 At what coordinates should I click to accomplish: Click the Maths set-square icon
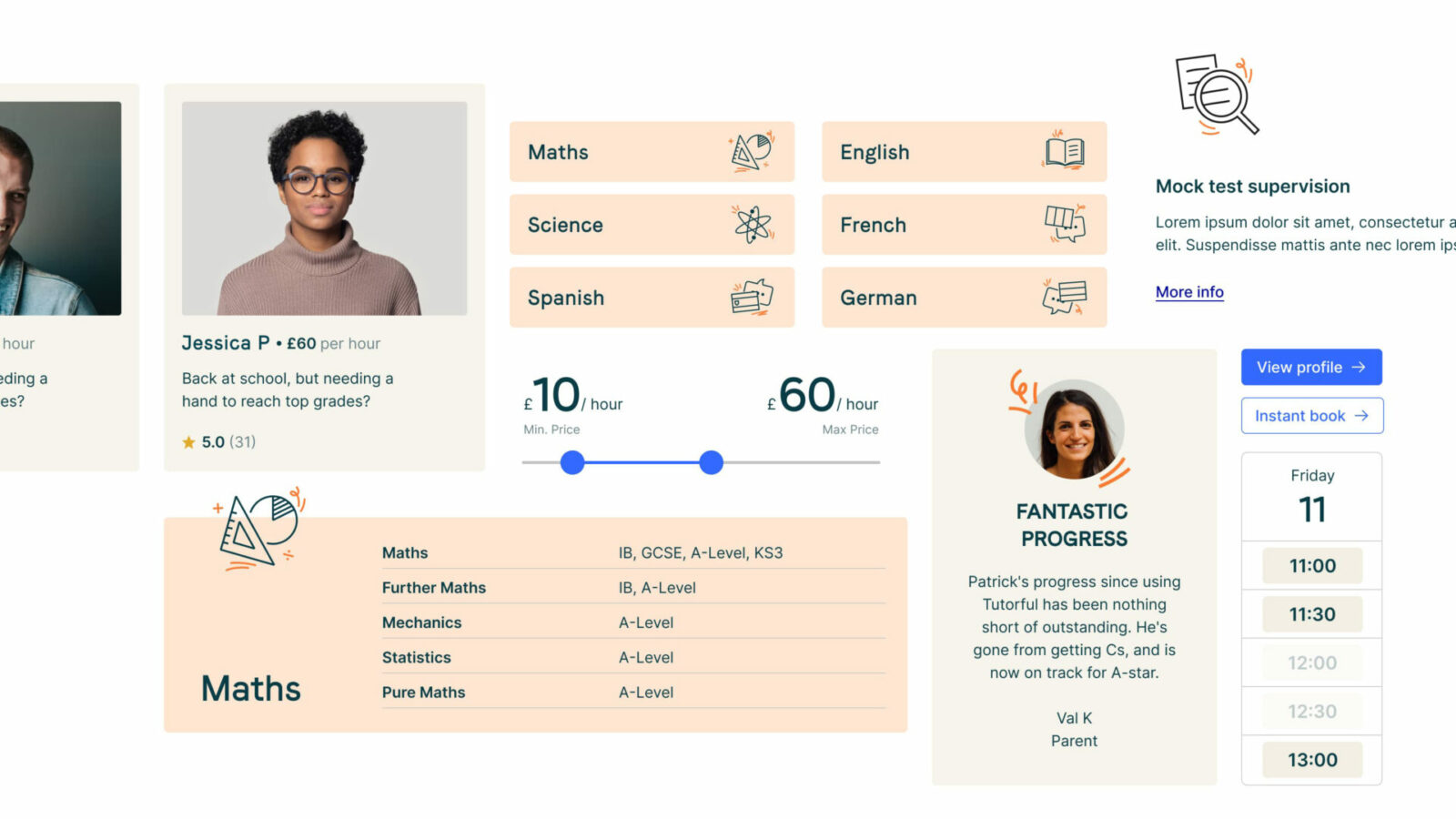pyautogui.click(x=750, y=151)
